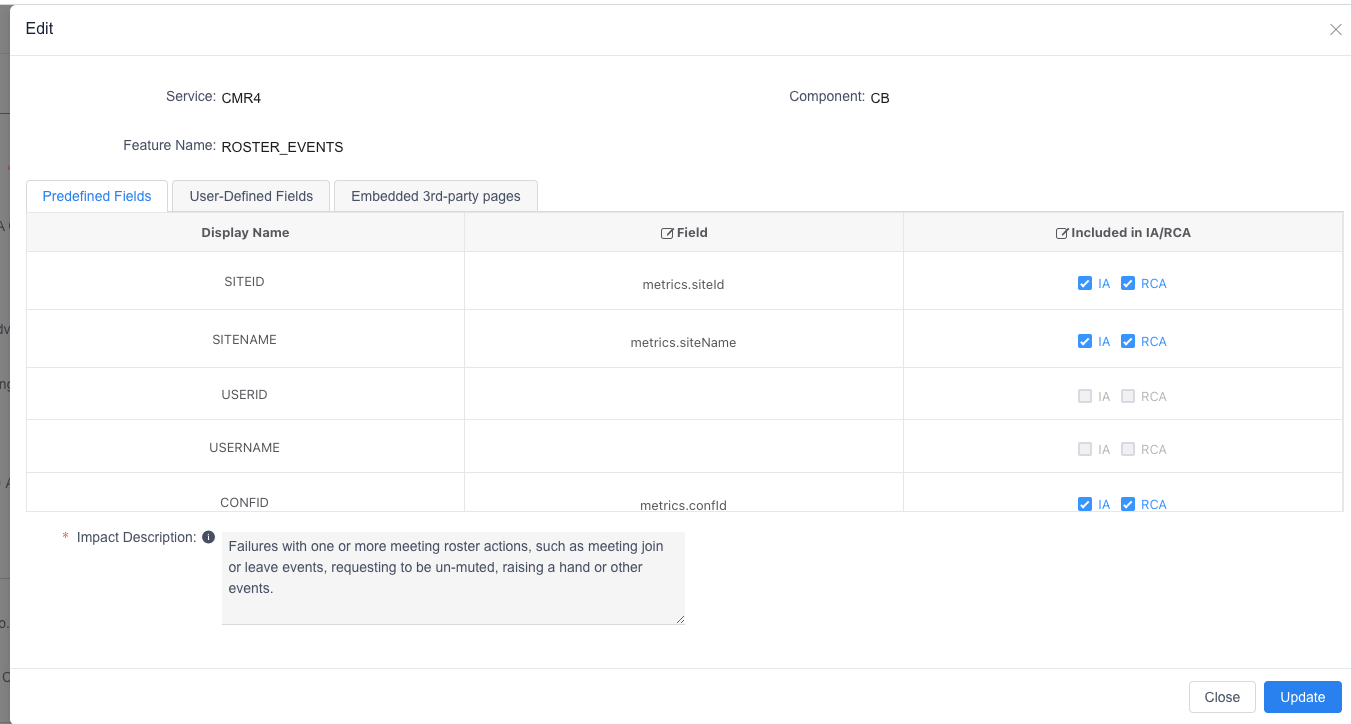The width and height of the screenshot is (1351, 724).
Task: Uncheck RCA checkbox for SITEID row
Action: click(x=1128, y=283)
